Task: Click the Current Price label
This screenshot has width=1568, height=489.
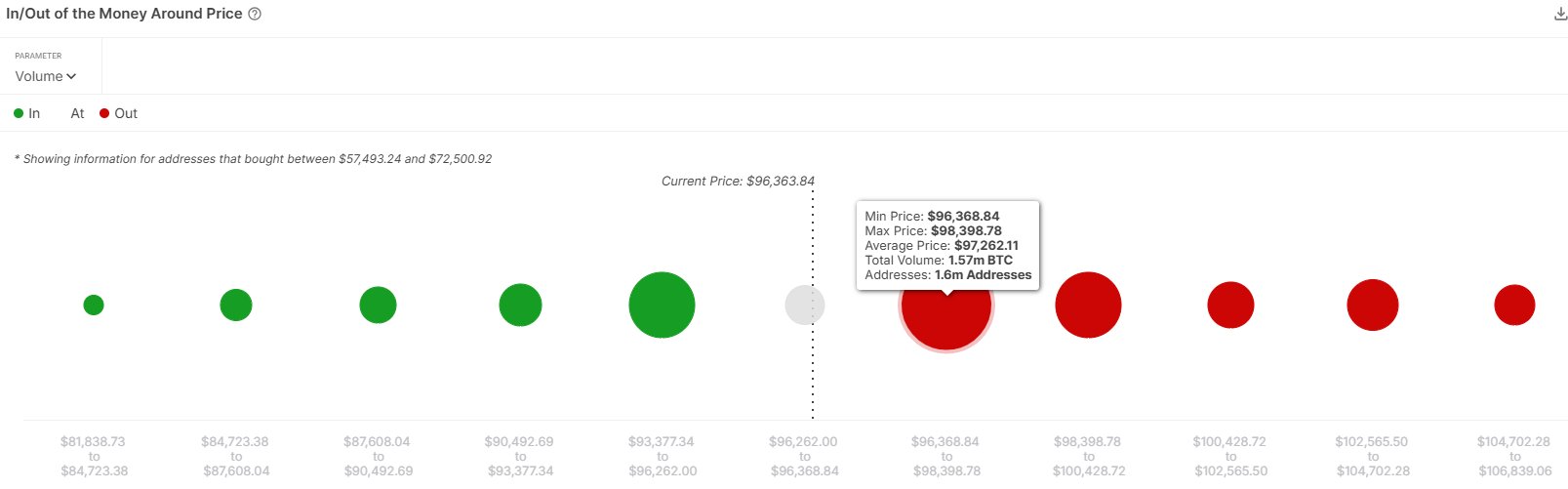Action: point(738,182)
